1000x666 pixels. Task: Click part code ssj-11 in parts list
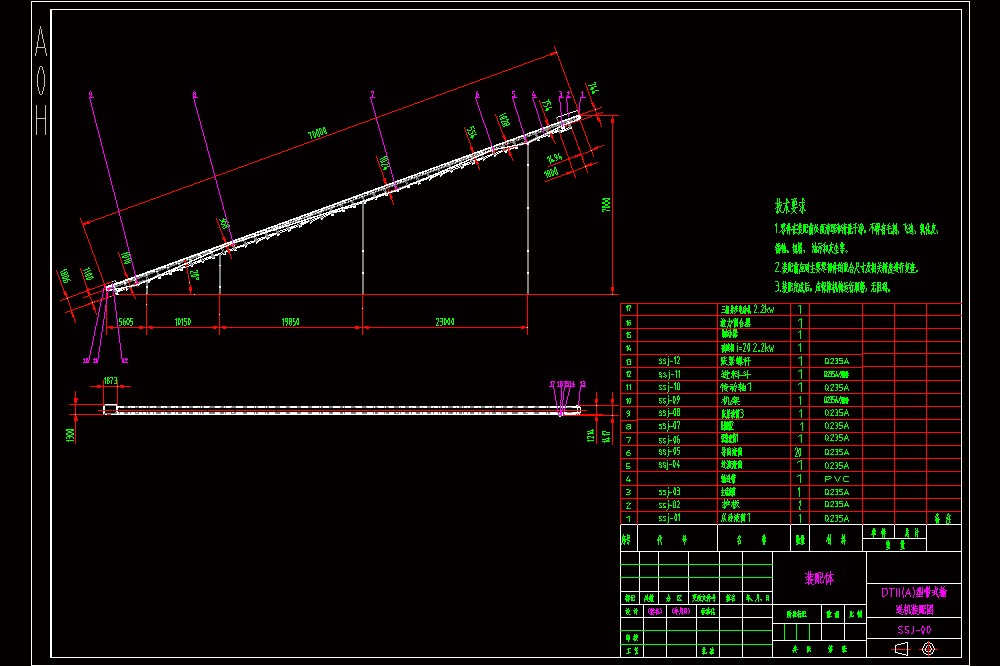pos(669,374)
